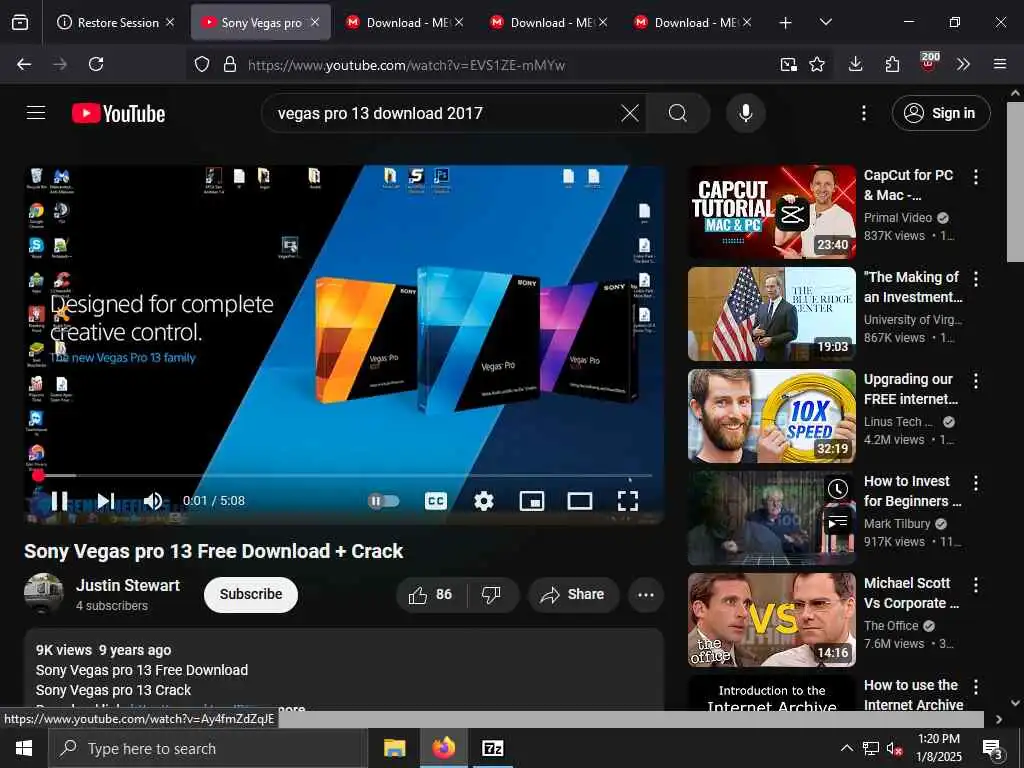The image size is (1024, 768).
Task: Open the ad blocker extension badge 200
Action: pyautogui.click(x=929, y=61)
